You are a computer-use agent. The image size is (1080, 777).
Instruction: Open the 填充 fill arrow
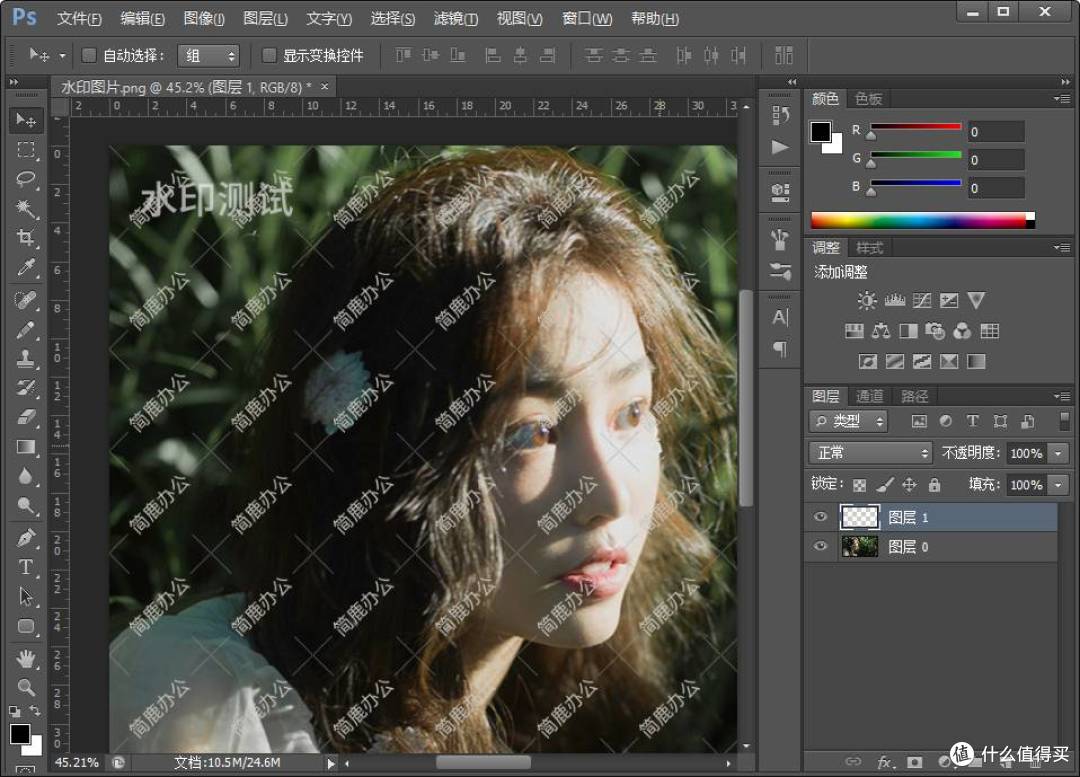coord(1058,485)
